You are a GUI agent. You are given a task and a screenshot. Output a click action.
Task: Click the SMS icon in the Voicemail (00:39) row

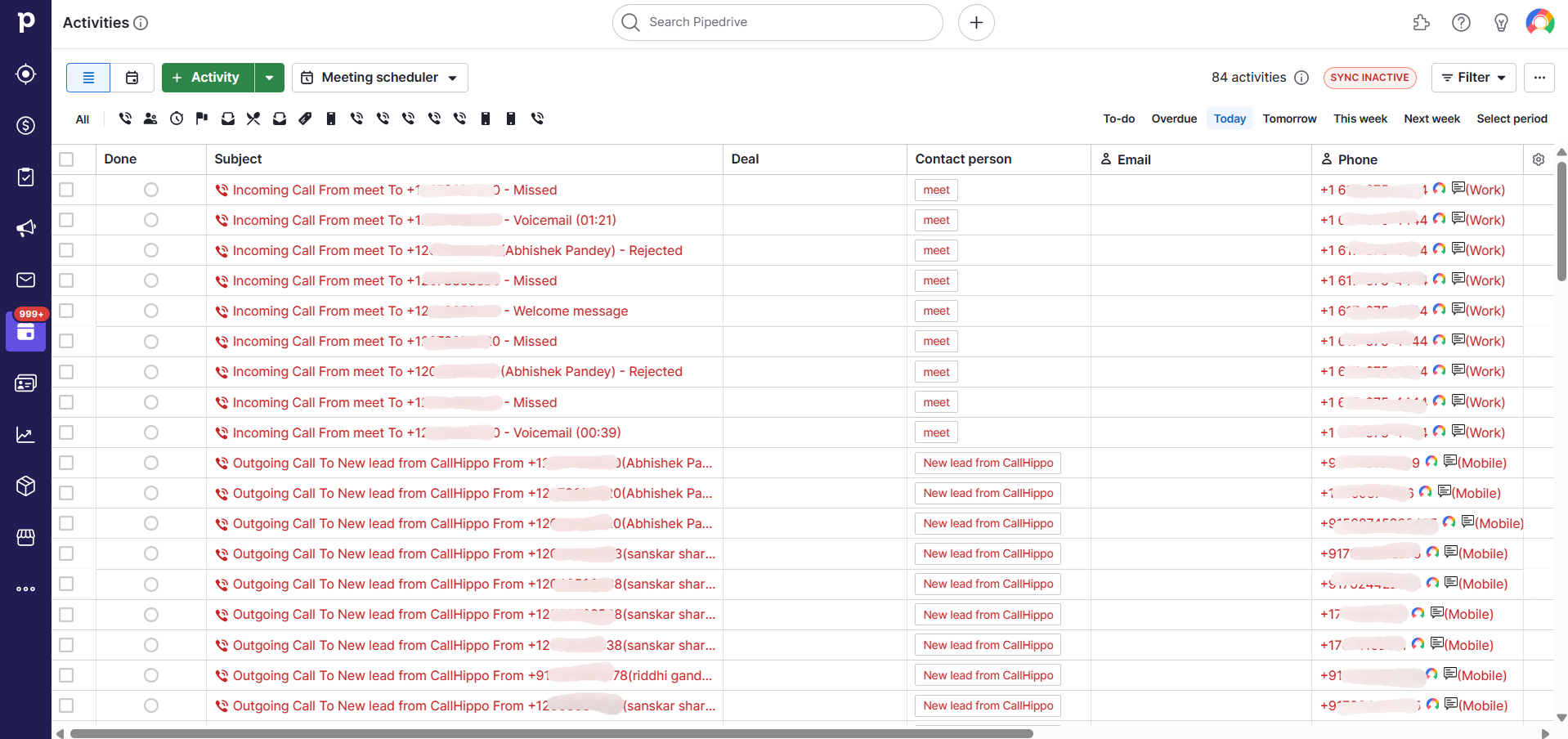[1458, 431]
